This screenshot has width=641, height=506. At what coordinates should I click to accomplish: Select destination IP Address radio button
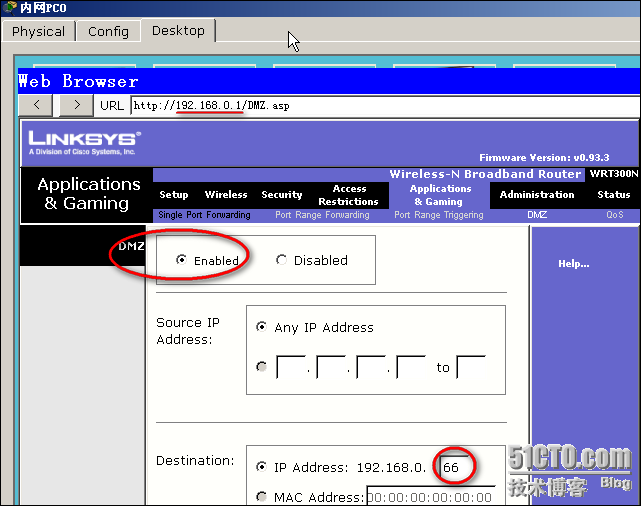coord(261,466)
